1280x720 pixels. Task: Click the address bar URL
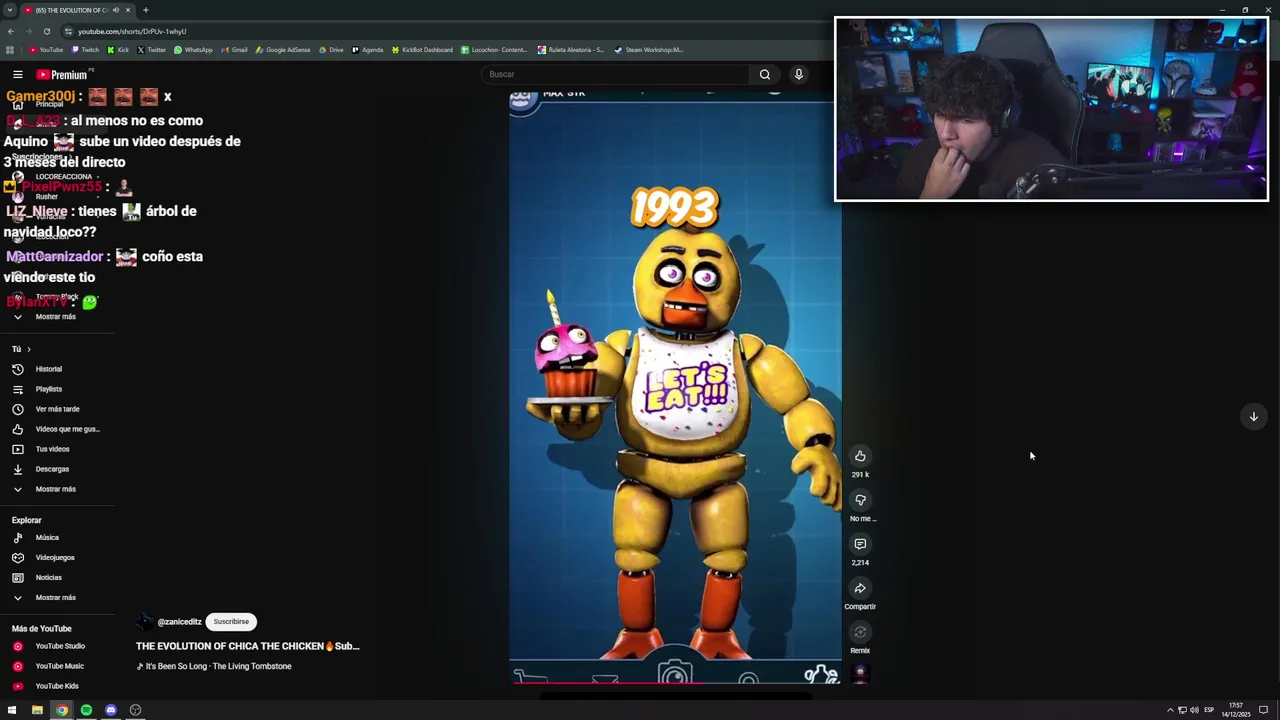point(132,31)
